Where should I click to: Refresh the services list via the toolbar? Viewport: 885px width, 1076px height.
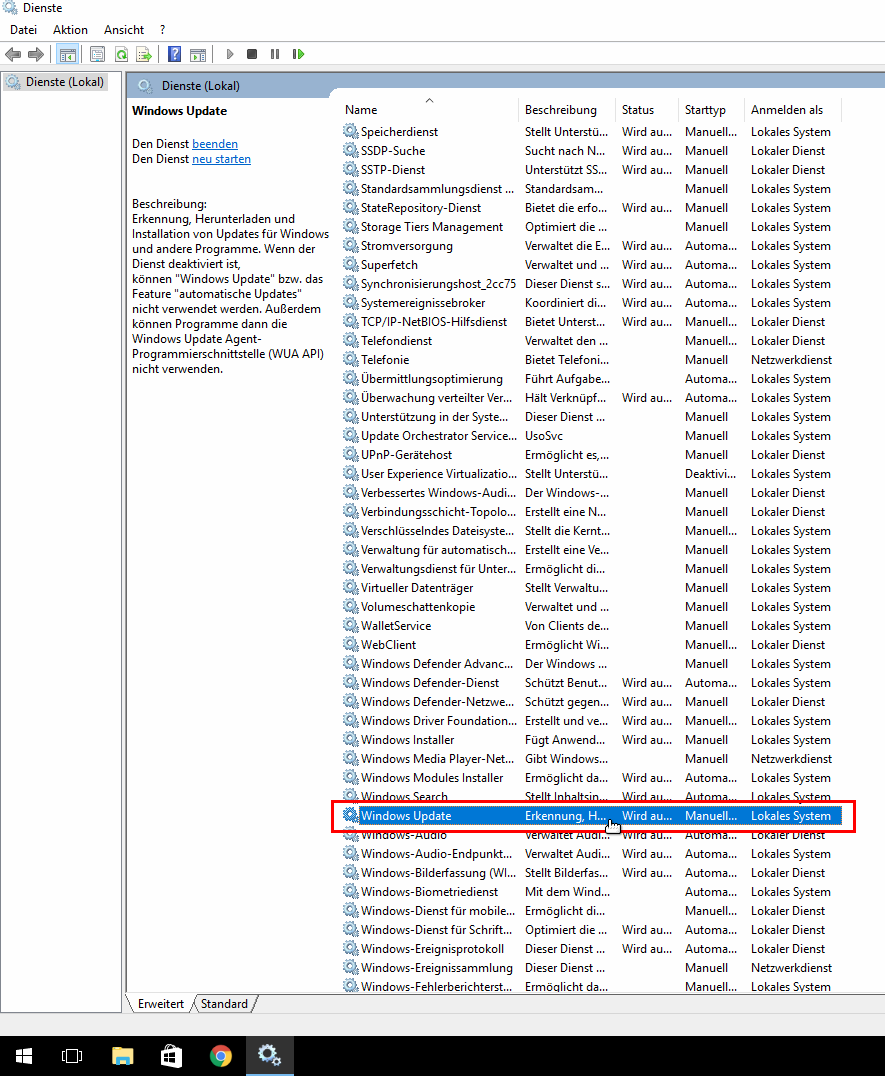pyautogui.click(x=121, y=54)
